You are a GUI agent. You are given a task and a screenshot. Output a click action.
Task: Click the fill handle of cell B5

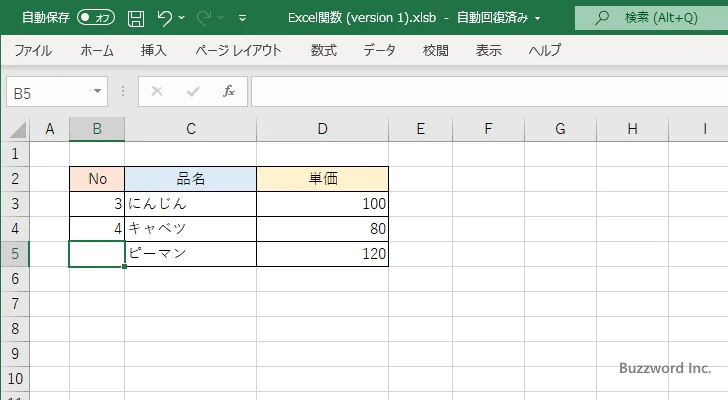pyautogui.click(x=124, y=267)
